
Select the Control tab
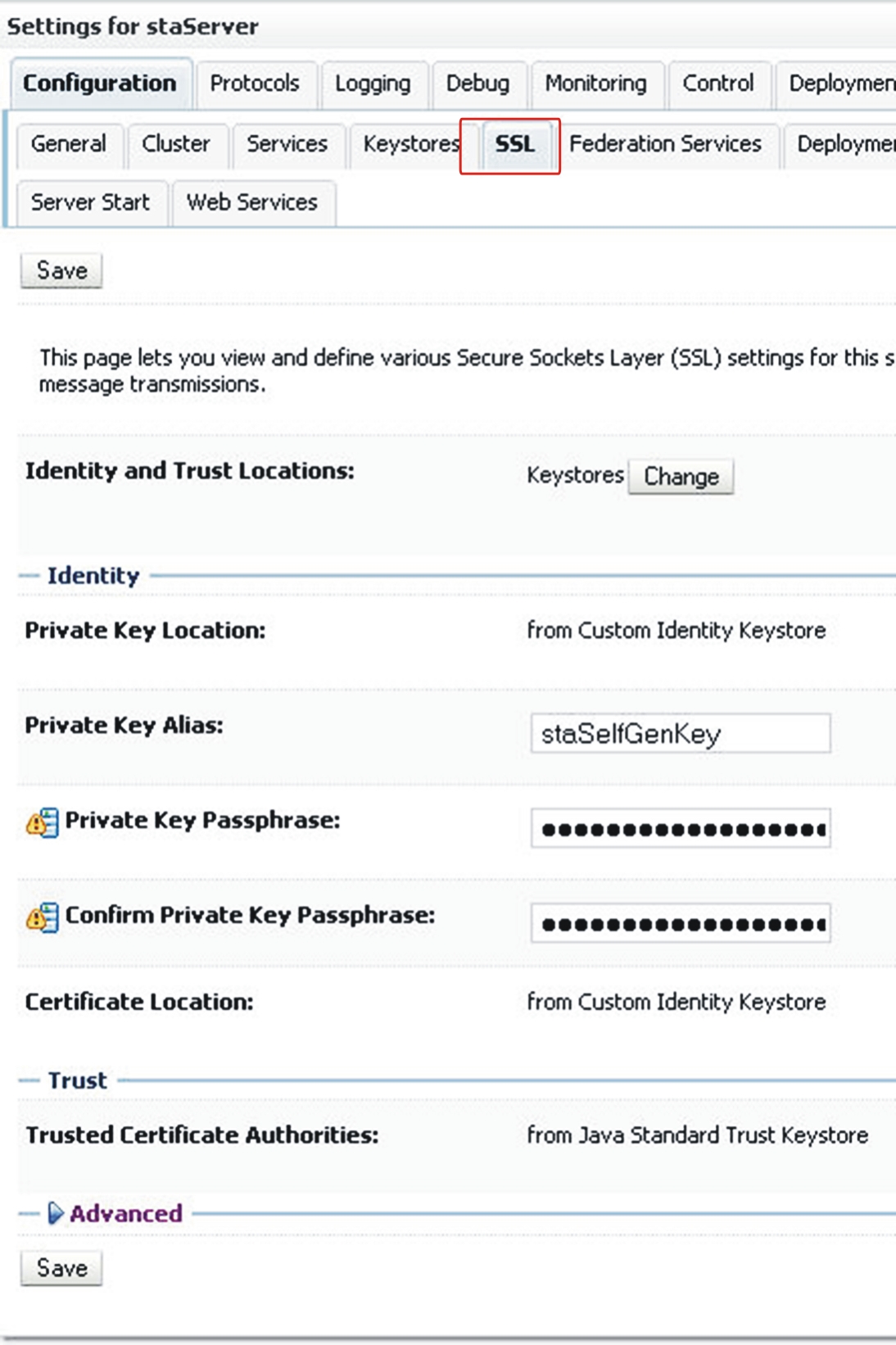pos(718,84)
